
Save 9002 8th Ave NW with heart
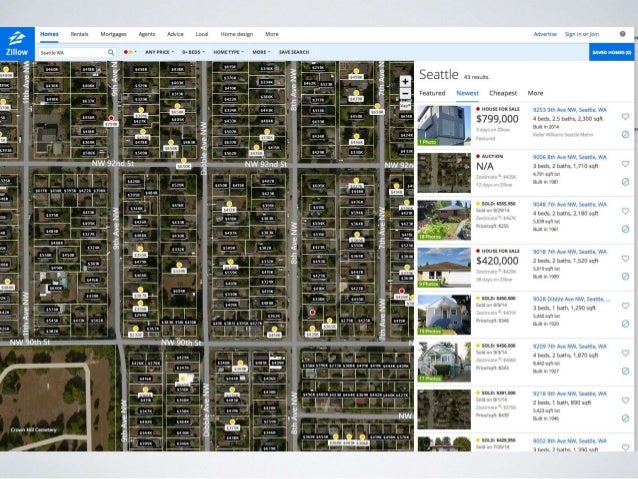point(625,447)
